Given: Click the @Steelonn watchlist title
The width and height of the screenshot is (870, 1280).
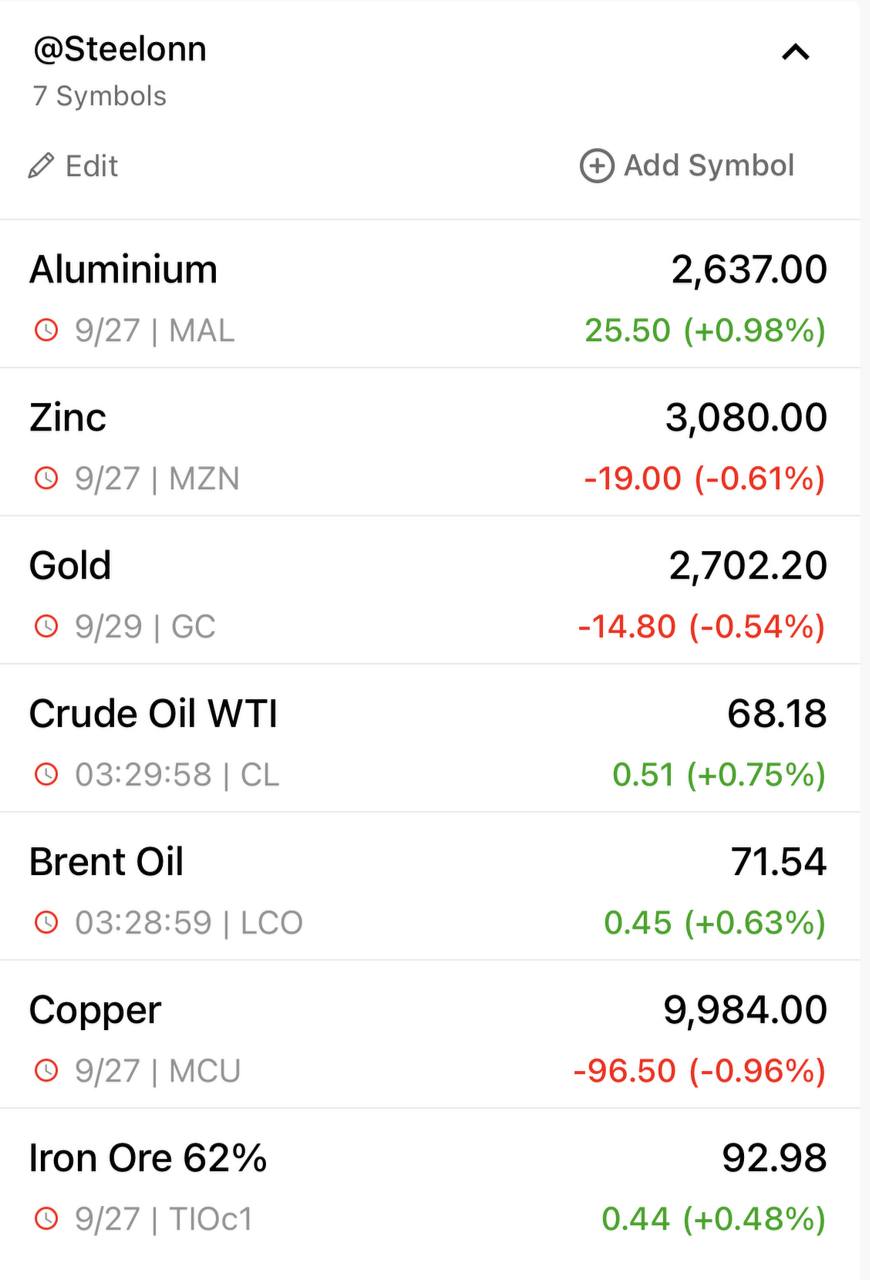Looking at the screenshot, I should click(x=119, y=48).
